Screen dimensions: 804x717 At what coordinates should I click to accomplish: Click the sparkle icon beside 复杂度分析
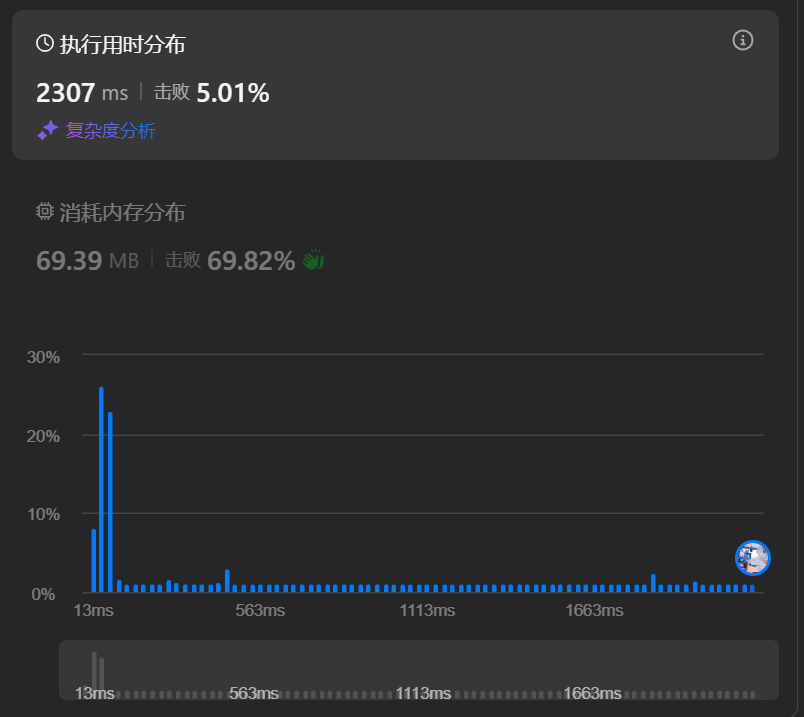click(48, 130)
